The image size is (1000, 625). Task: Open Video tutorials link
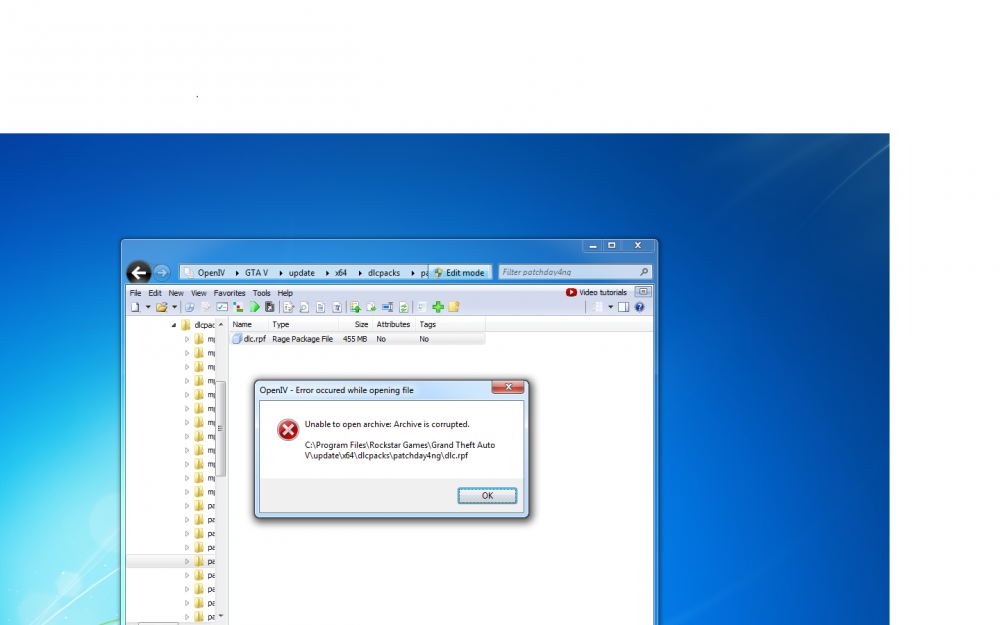point(596,292)
